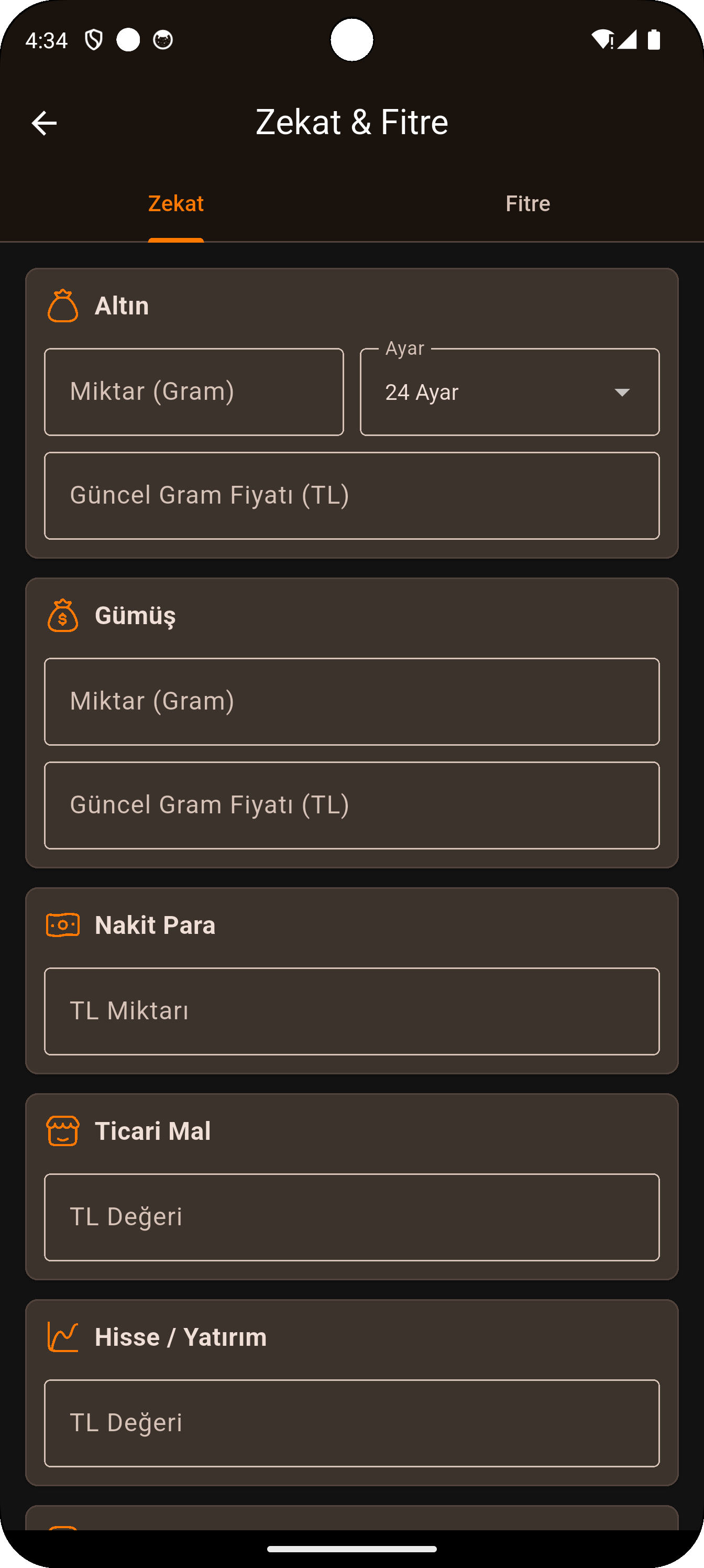Tap the battery icon in status bar
Viewport: 704px width, 1568px height.
click(x=656, y=39)
